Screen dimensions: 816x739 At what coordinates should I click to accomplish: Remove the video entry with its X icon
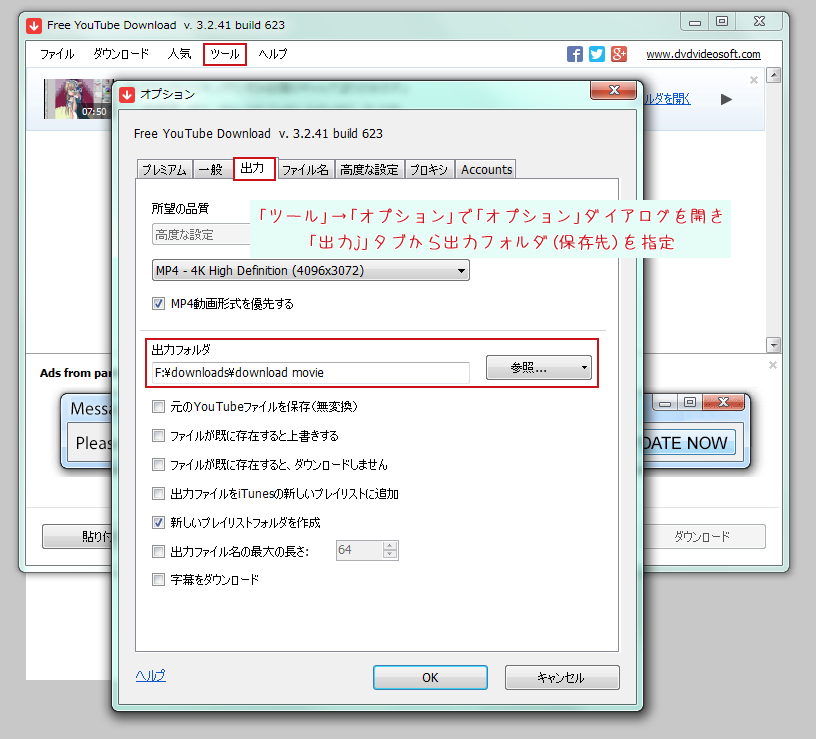(754, 80)
